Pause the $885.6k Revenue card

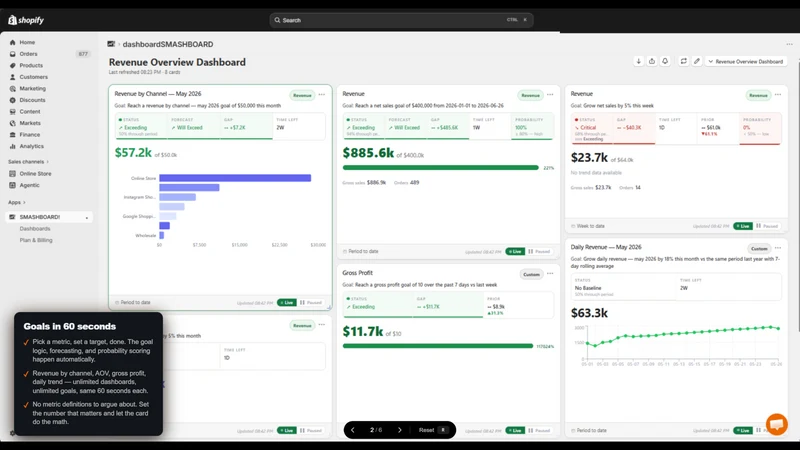[539, 252]
